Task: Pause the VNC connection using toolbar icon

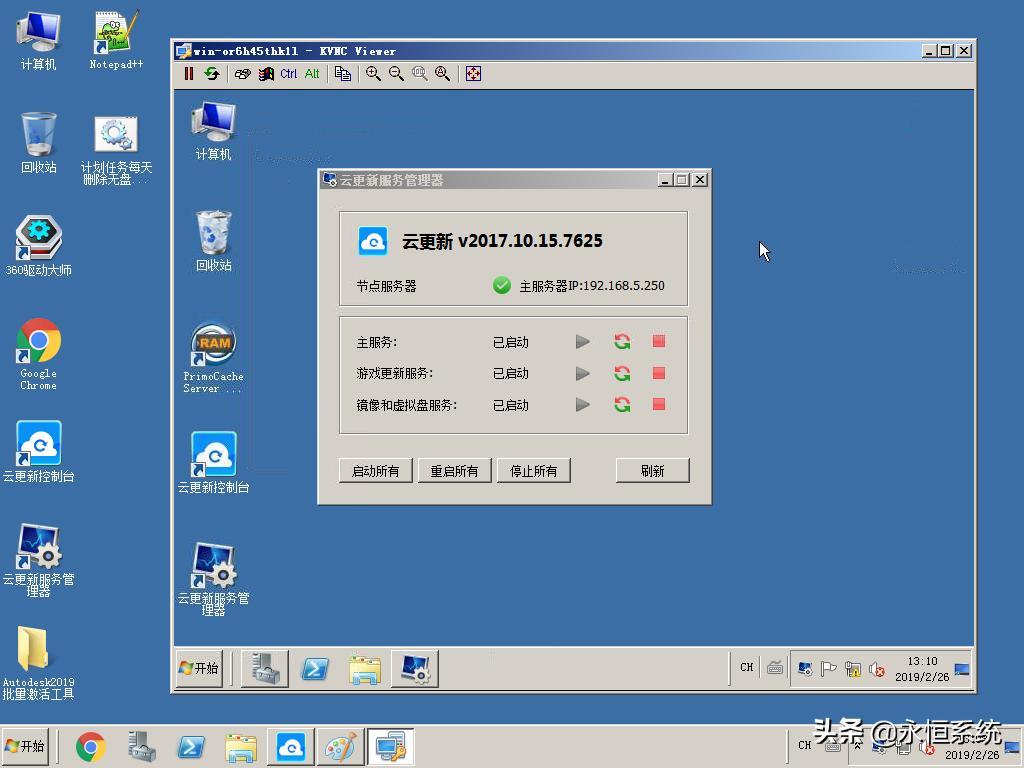Action: (x=188, y=73)
